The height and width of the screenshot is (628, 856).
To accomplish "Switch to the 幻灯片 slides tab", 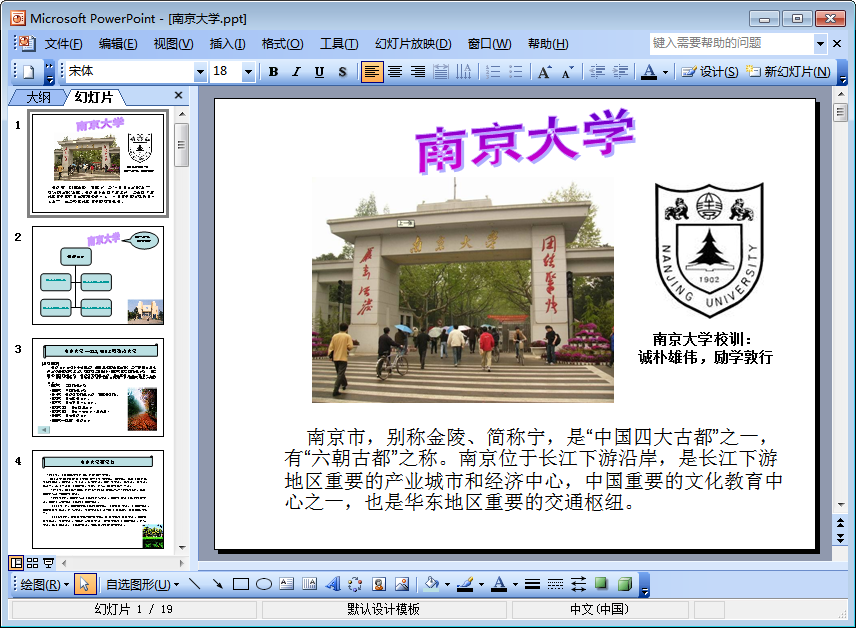I will (94, 97).
